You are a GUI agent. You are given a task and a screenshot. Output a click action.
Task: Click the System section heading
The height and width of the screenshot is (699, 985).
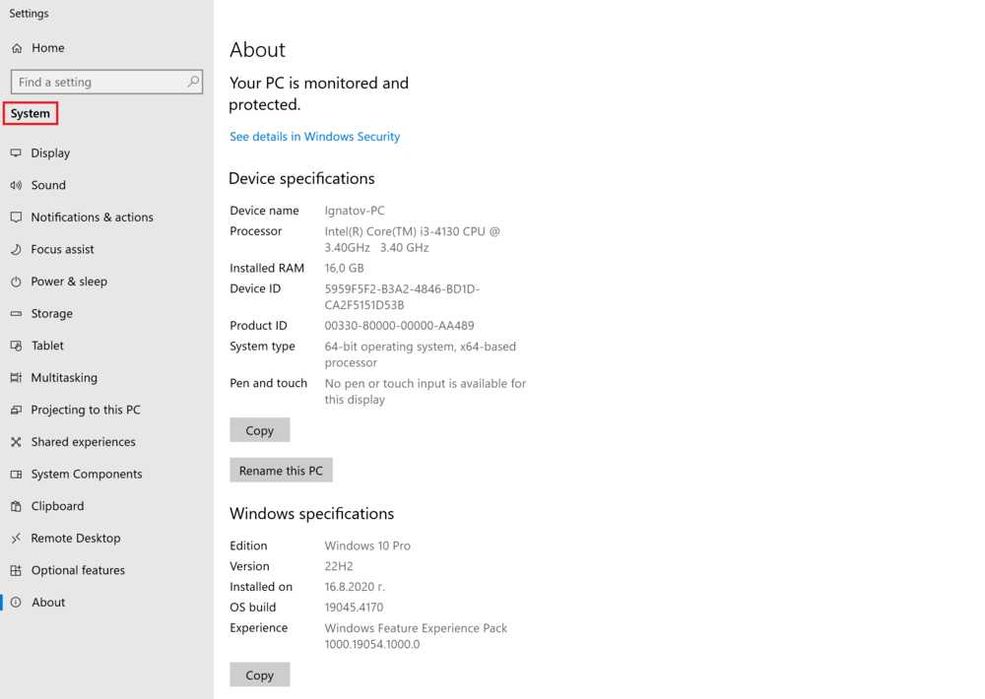[30, 114]
